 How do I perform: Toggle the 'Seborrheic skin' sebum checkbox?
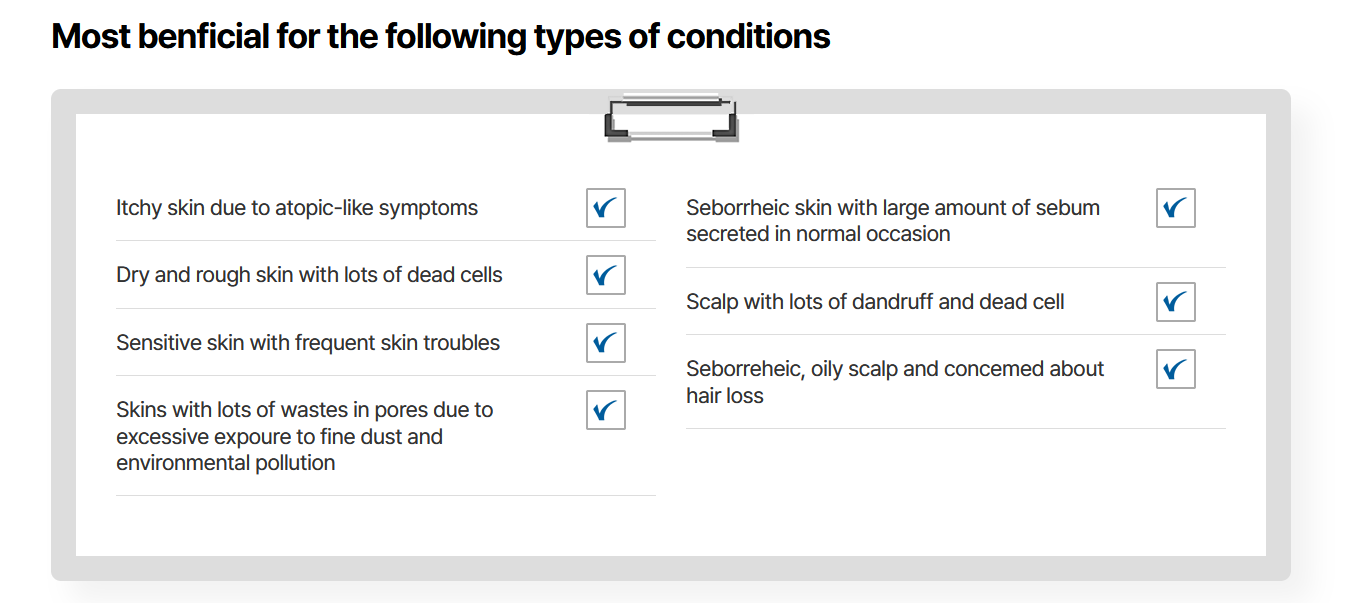pyautogui.click(x=1175, y=208)
